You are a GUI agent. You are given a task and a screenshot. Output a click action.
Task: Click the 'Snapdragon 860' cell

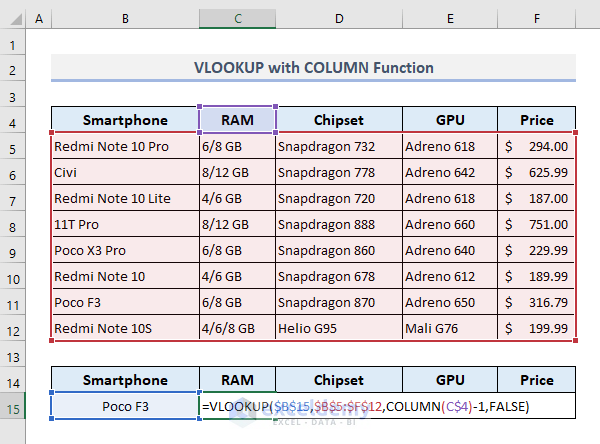[x=339, y=250]
